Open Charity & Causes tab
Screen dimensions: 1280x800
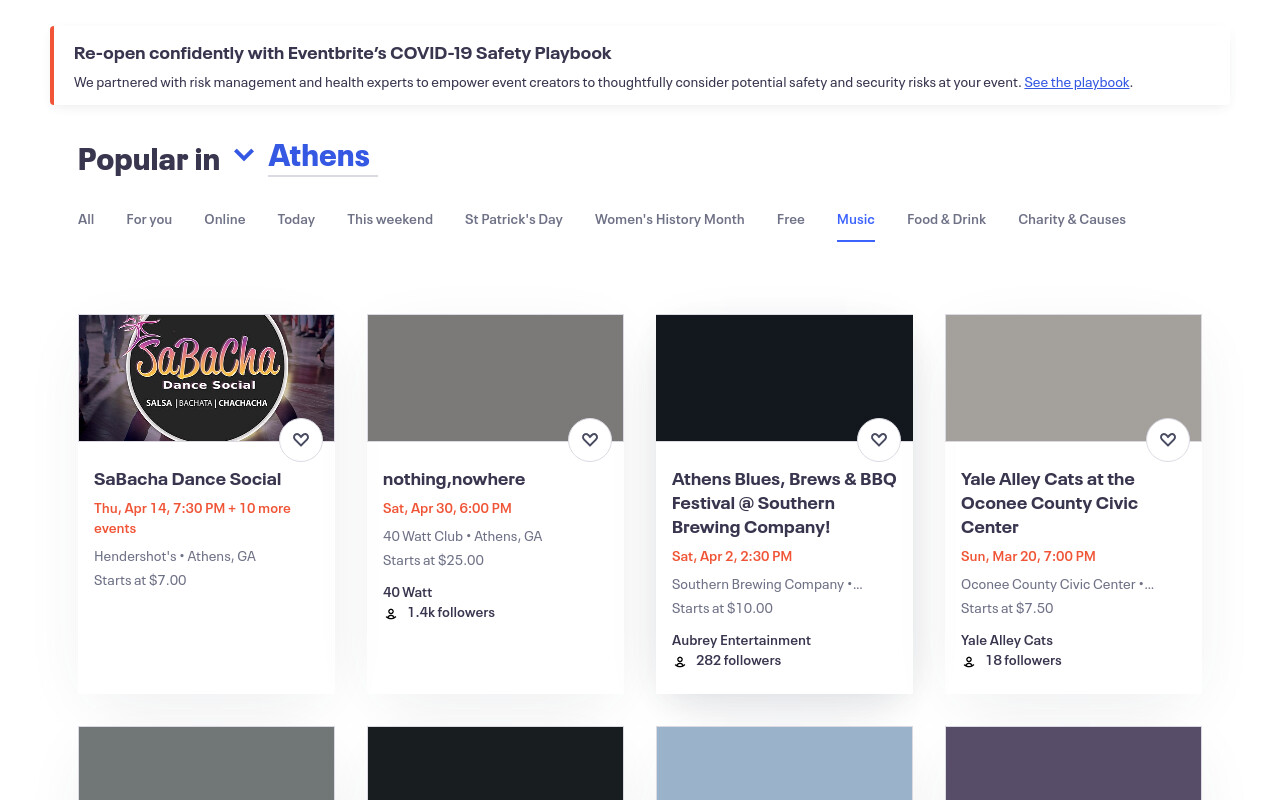1072,219
